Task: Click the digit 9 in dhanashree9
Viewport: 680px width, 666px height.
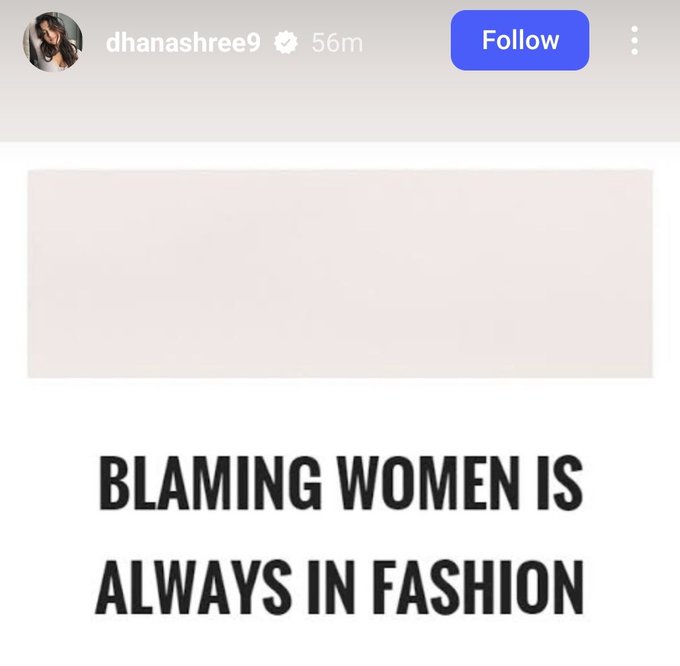Action: [253, 43]
